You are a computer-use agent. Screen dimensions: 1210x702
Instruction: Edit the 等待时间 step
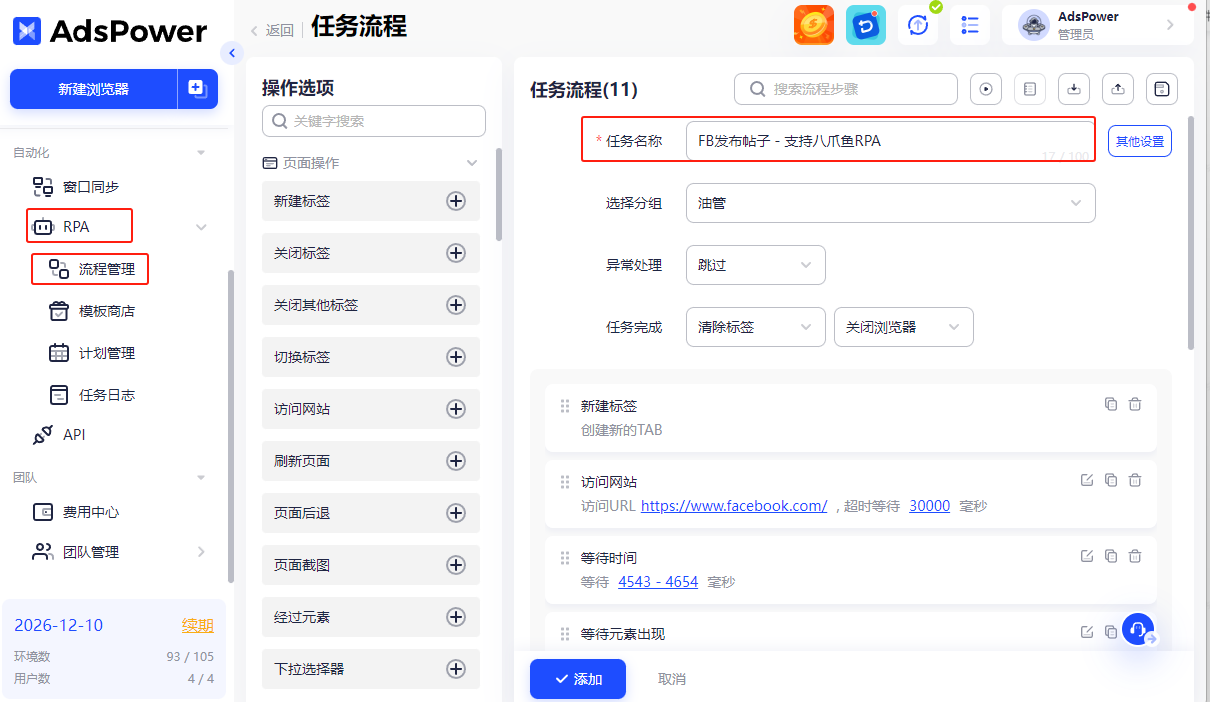pyautogui.click(x=1087, y=556)
